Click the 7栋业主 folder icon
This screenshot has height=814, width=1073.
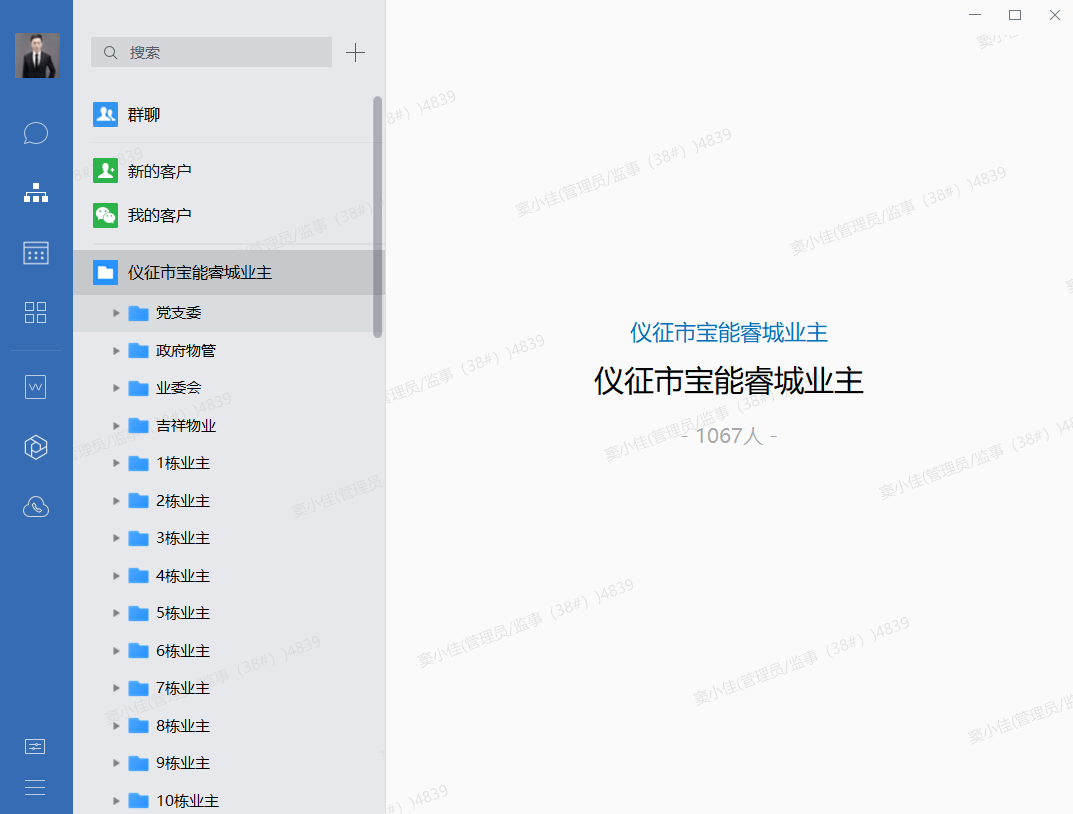139,688
